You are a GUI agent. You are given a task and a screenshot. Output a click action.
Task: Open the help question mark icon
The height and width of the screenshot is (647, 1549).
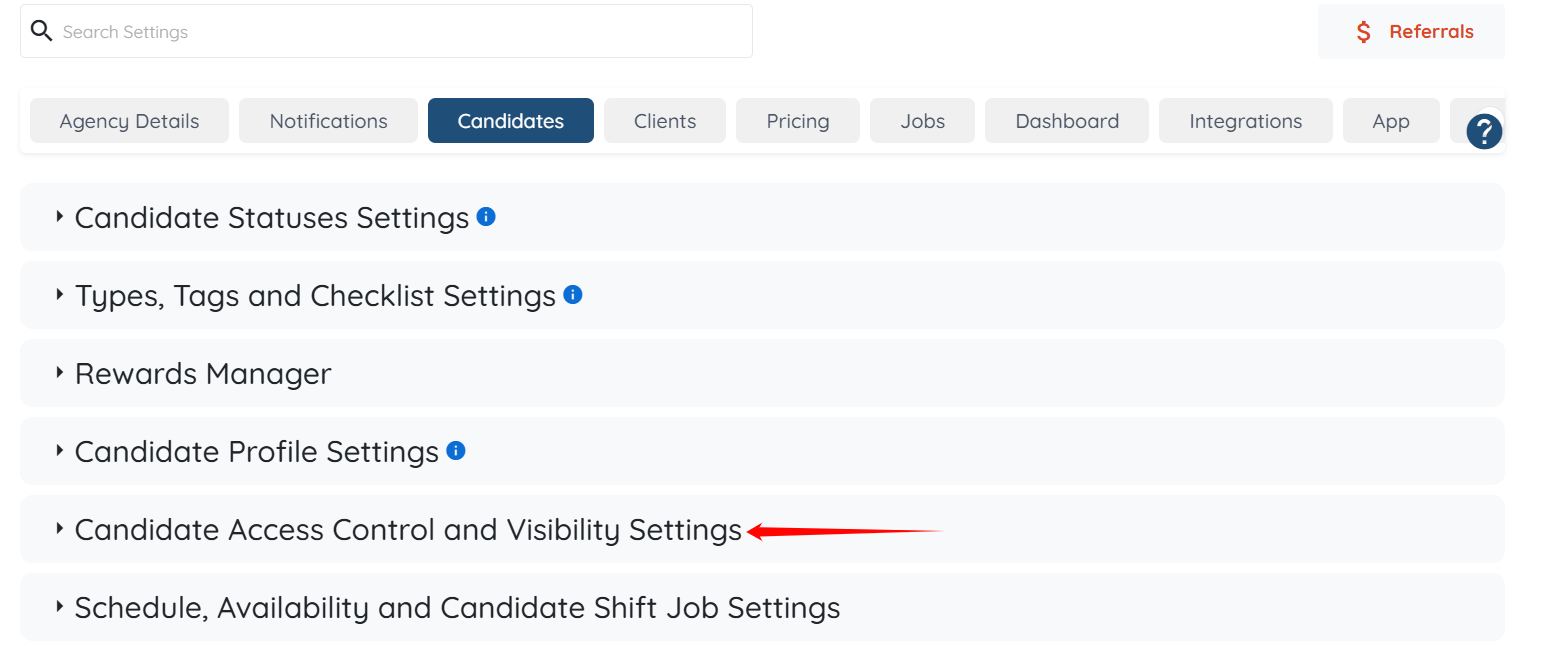click(x=1484, y=132)
